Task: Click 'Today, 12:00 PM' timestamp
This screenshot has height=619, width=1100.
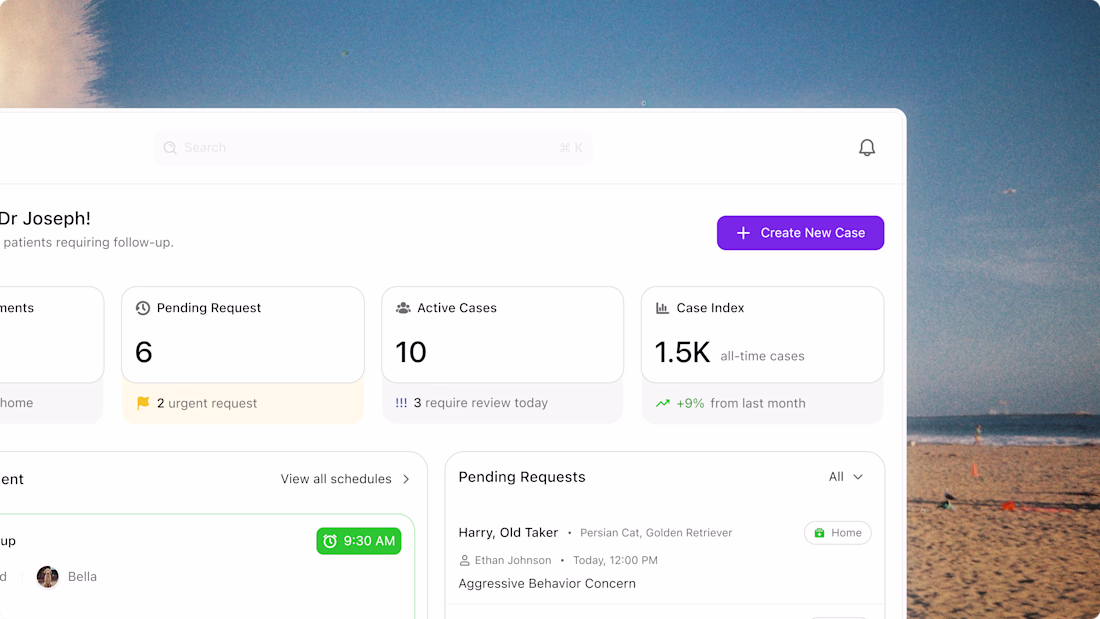Action: point(615,560)
